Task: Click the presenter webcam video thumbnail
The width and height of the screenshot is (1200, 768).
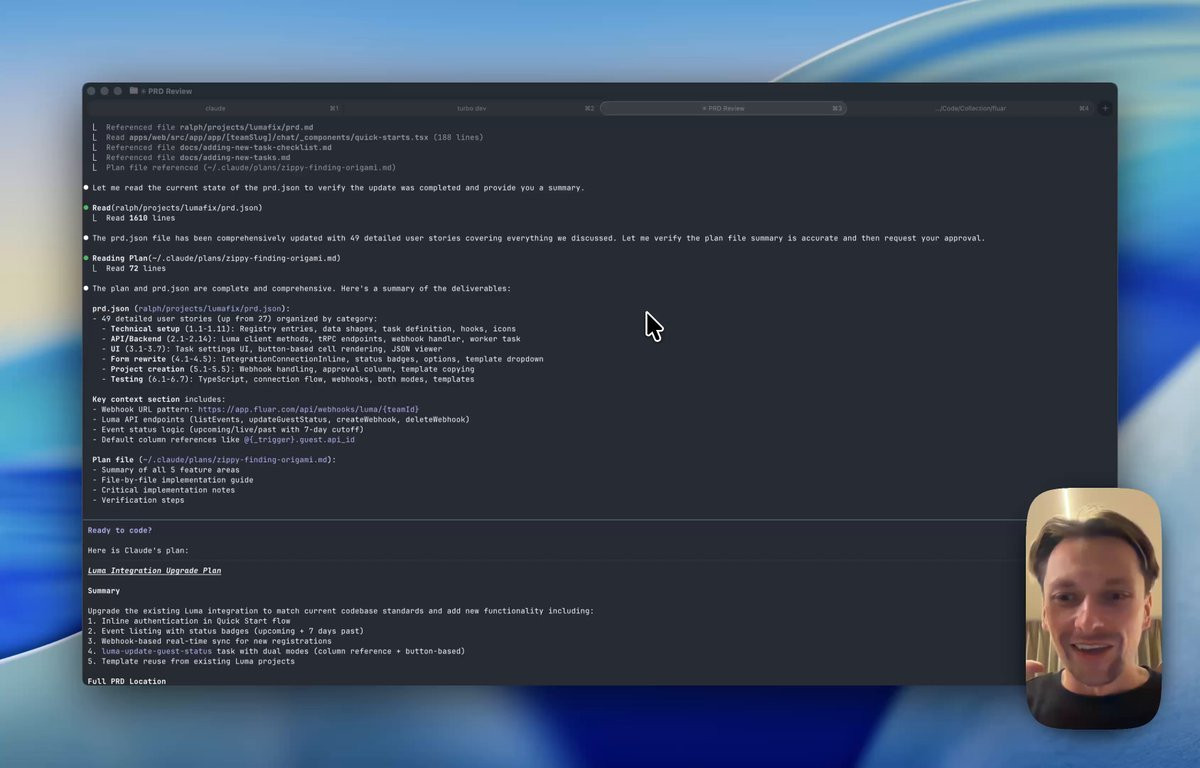Action: [1094, 608]
